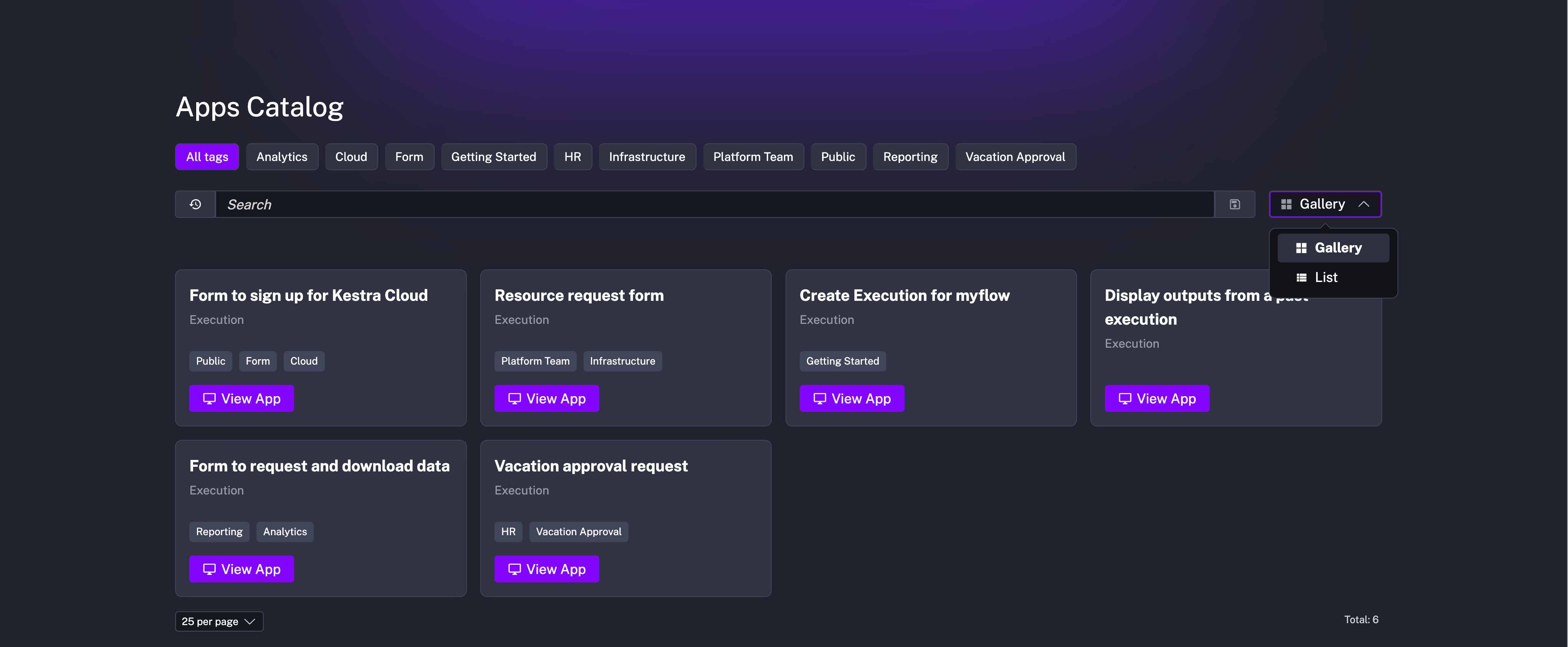Filter apps by Reporting tag
This screenshot has height=647, width=1568.
coord(910,157)
